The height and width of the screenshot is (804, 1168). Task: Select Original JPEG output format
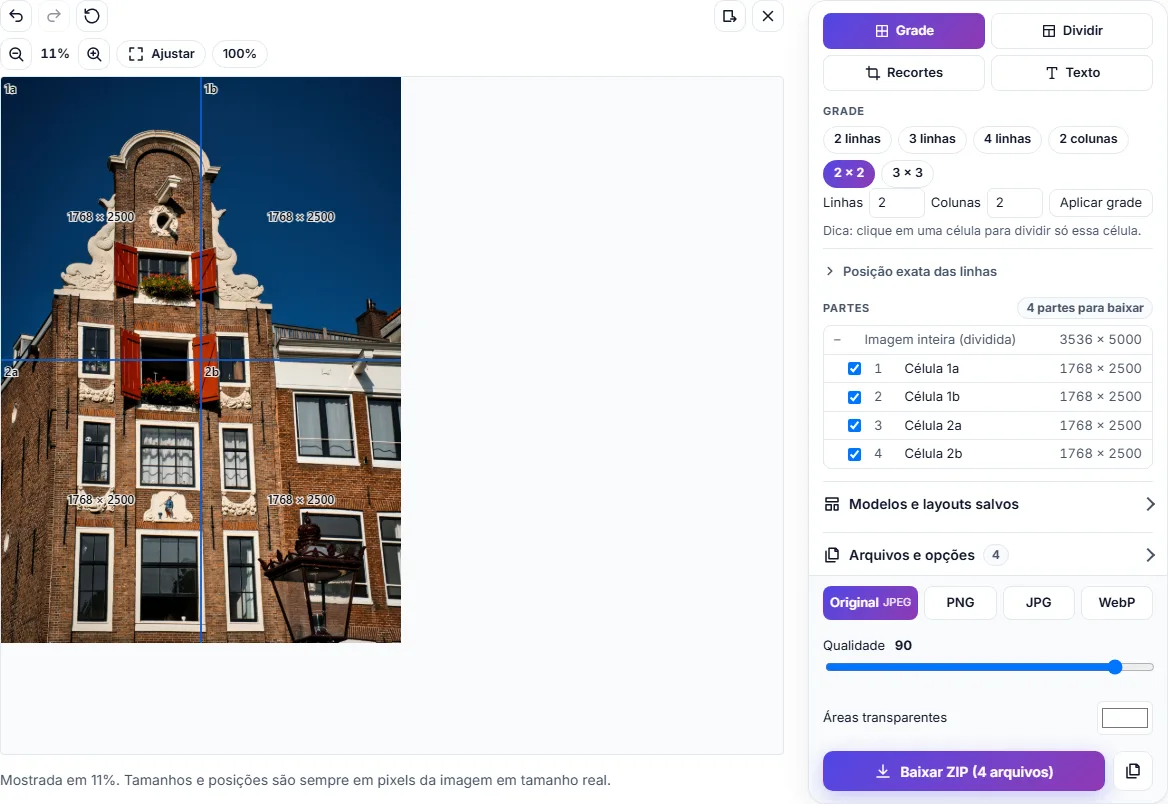870,603
